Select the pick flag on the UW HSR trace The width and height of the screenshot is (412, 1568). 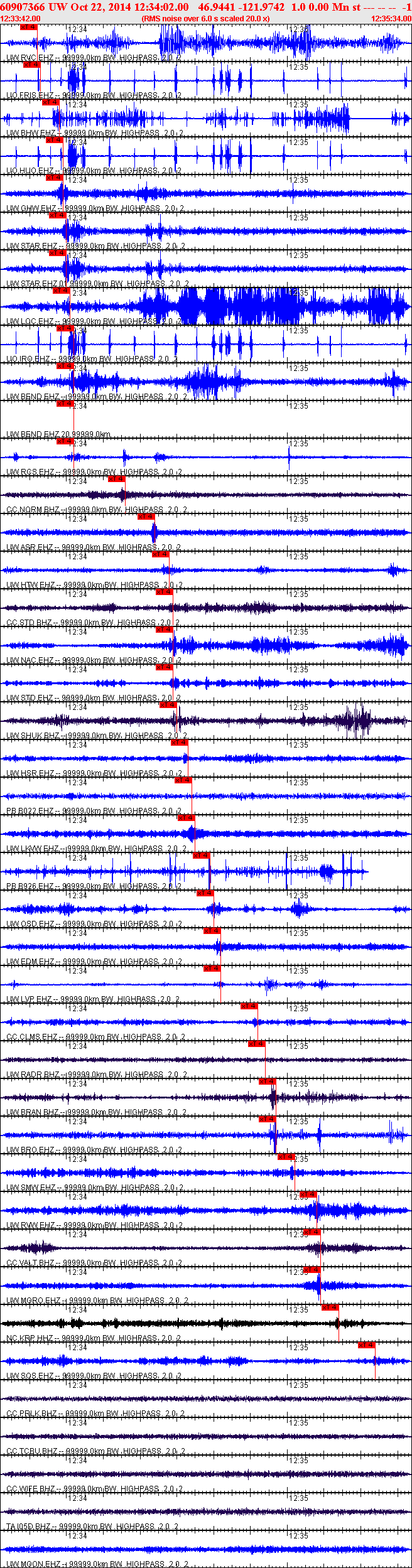pos(180,743)
